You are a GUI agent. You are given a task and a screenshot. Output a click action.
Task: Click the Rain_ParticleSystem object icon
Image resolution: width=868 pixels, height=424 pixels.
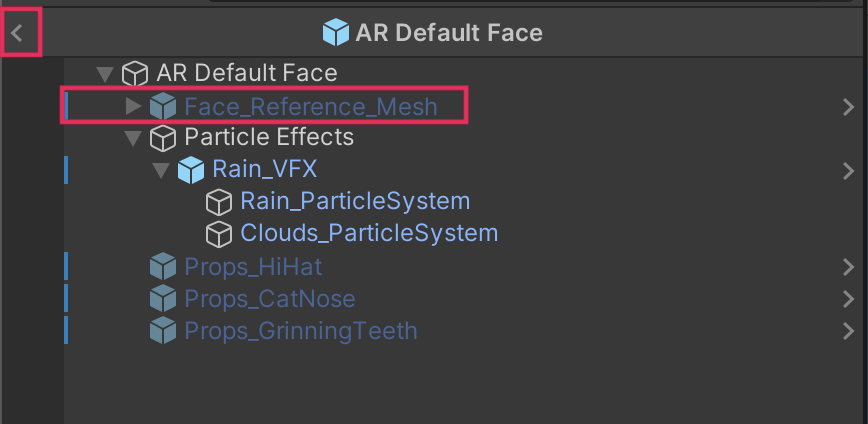click(x=218, y=201)
